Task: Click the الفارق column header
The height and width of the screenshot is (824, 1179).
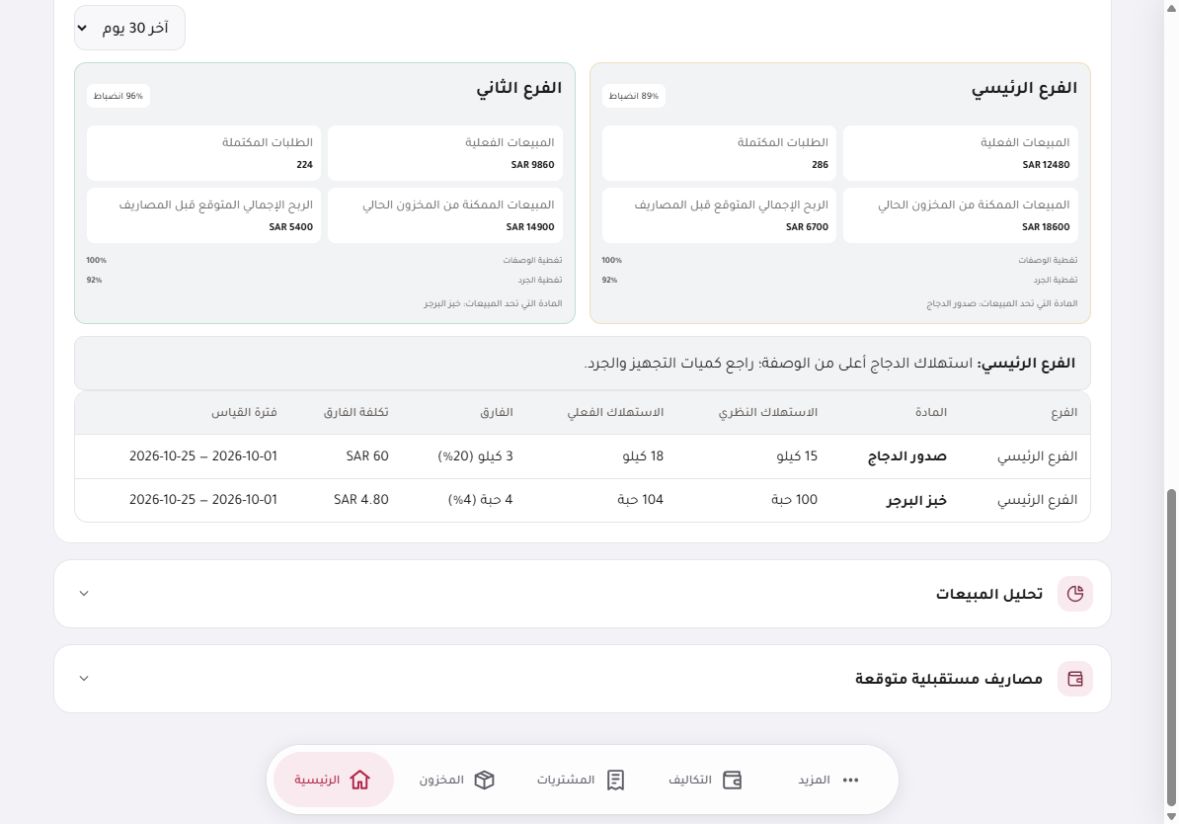Action: [496, 412]
